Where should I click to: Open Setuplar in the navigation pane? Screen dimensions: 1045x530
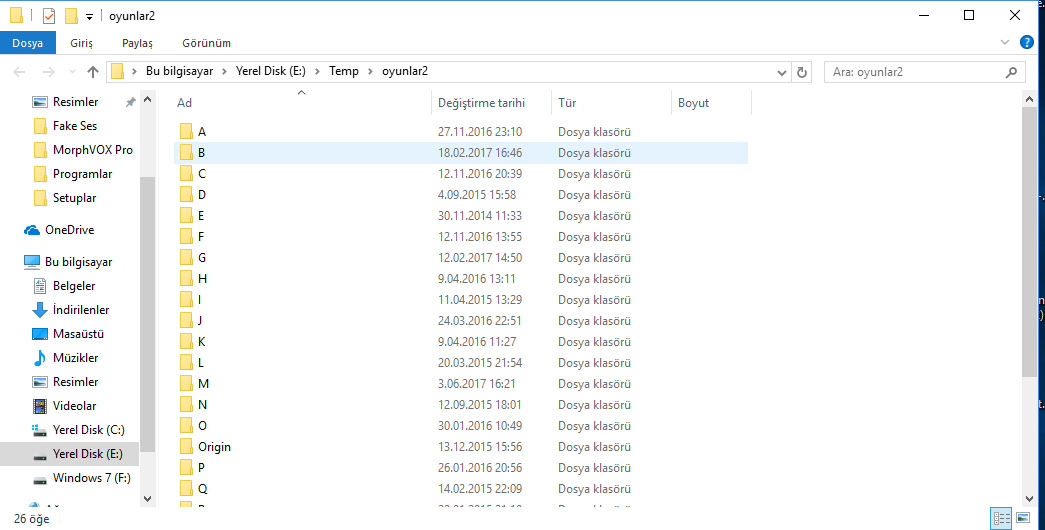click(75, 198)
